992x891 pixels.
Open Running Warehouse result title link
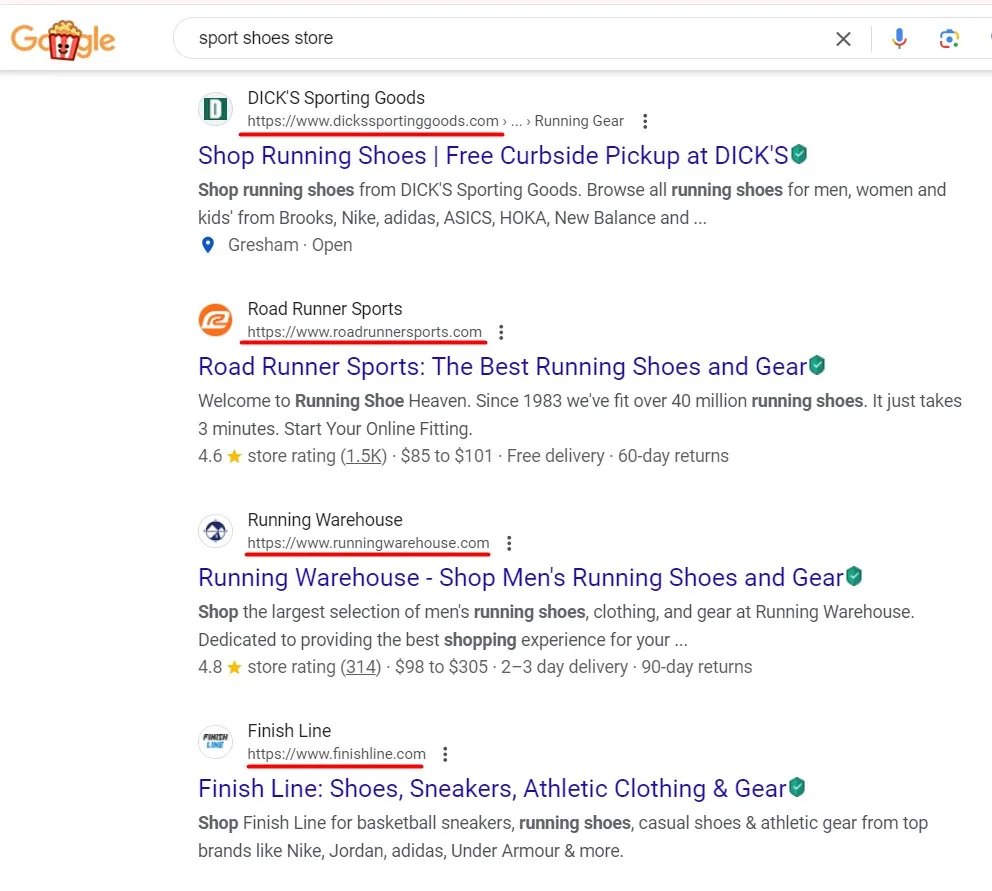520,578
